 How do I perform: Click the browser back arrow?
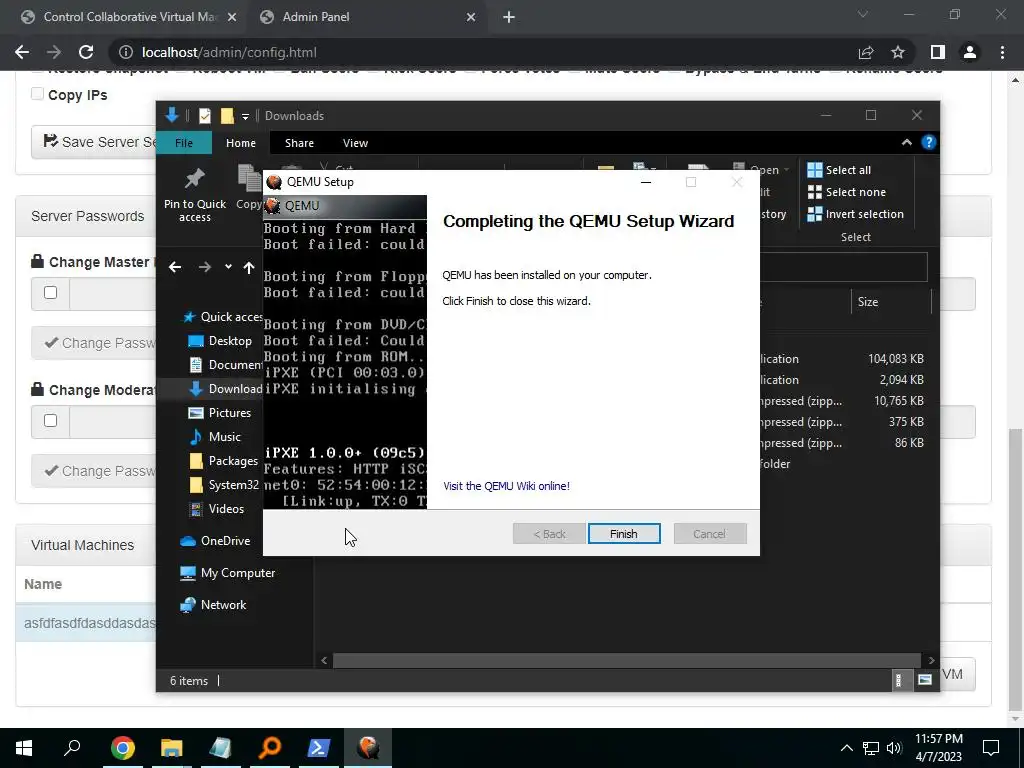(x=22, y=52)
